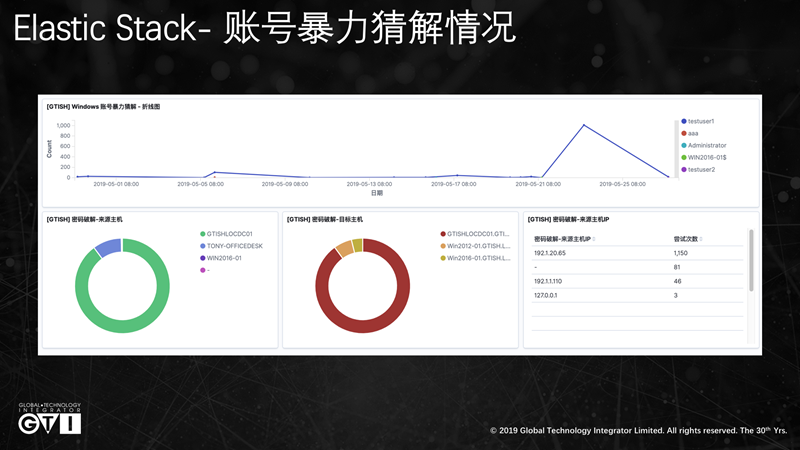Click the 密码破解-来源主机IP panel title
Viewport: 800px width, 450px height.
click(x=568, y=219)
